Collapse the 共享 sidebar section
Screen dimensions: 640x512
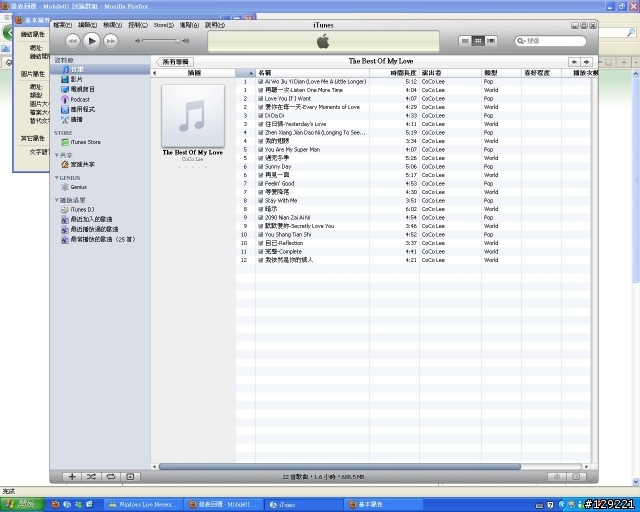pyautogui.click(x=57, y=155)
